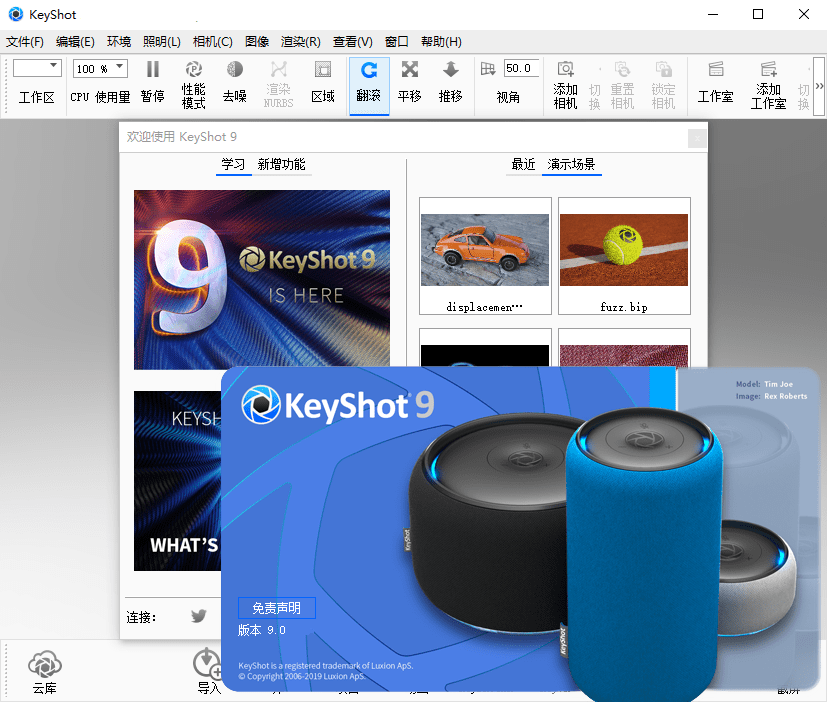
Task: Open the 云库 cloud library
Action: coord(45,672)
